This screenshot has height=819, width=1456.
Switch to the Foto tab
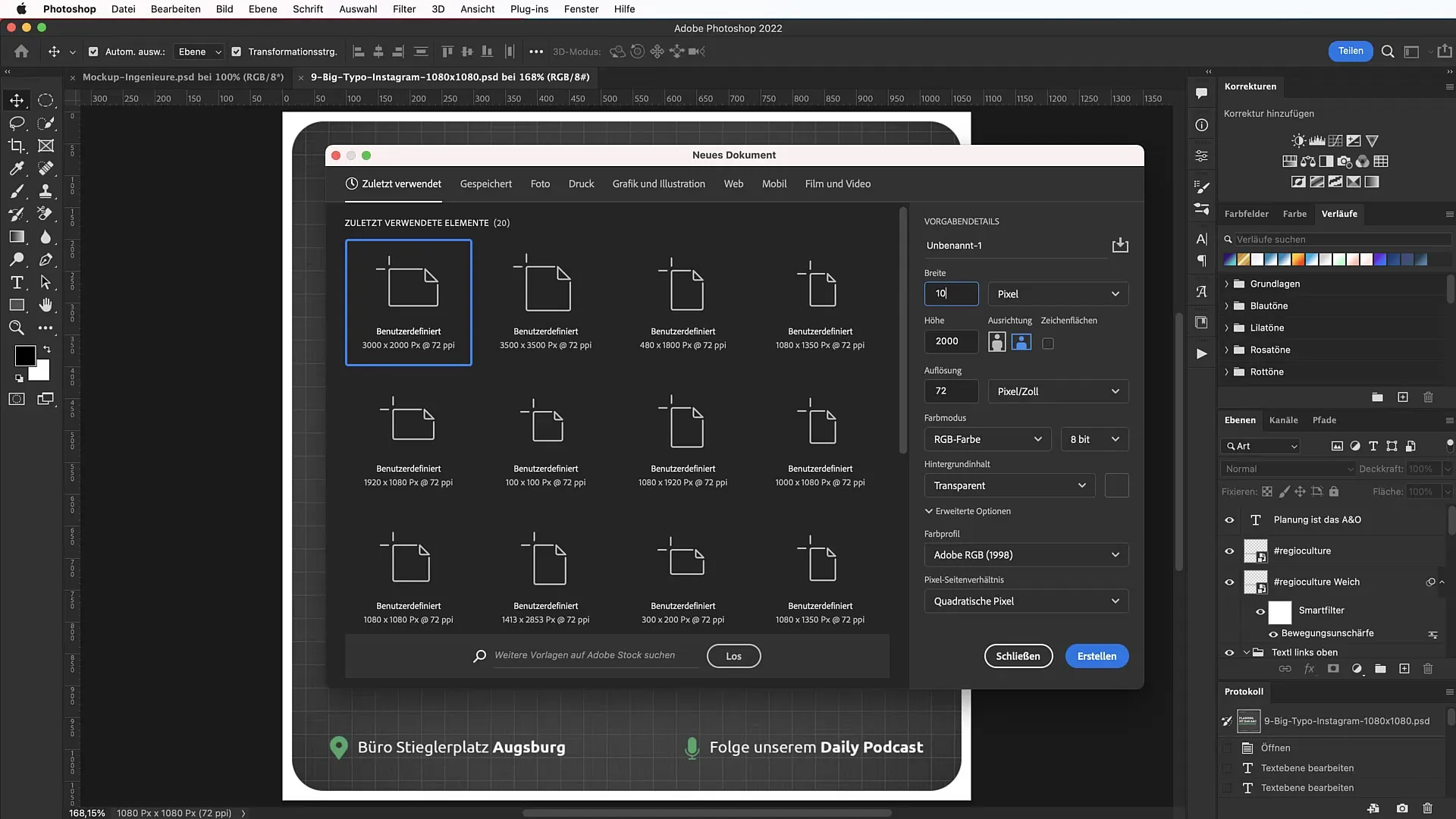point(540,183)
